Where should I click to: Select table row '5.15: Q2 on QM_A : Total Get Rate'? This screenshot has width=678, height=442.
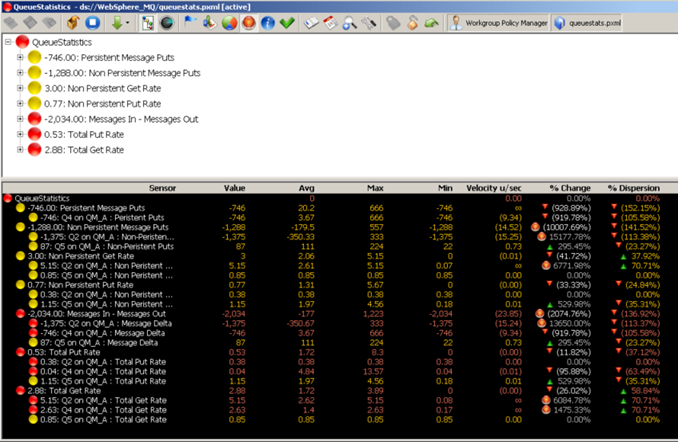pos(339,400)
